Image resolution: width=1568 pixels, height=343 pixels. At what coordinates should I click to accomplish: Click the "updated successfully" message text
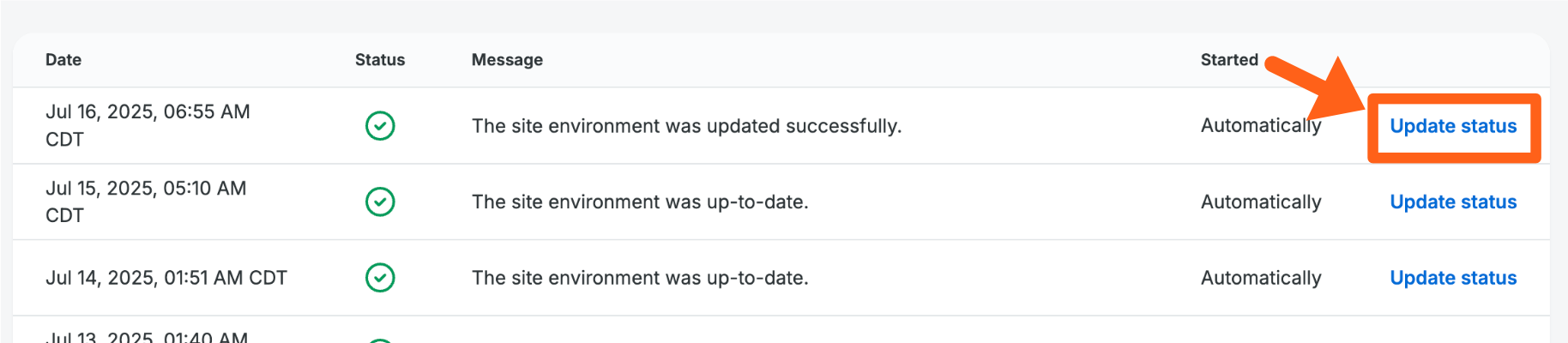pyautogui.click(x=686, y=126)
